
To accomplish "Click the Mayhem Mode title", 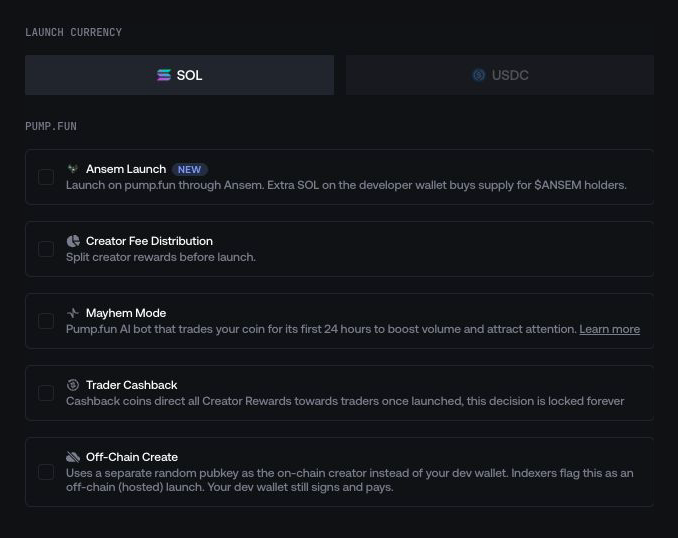I will pos(126,313).
